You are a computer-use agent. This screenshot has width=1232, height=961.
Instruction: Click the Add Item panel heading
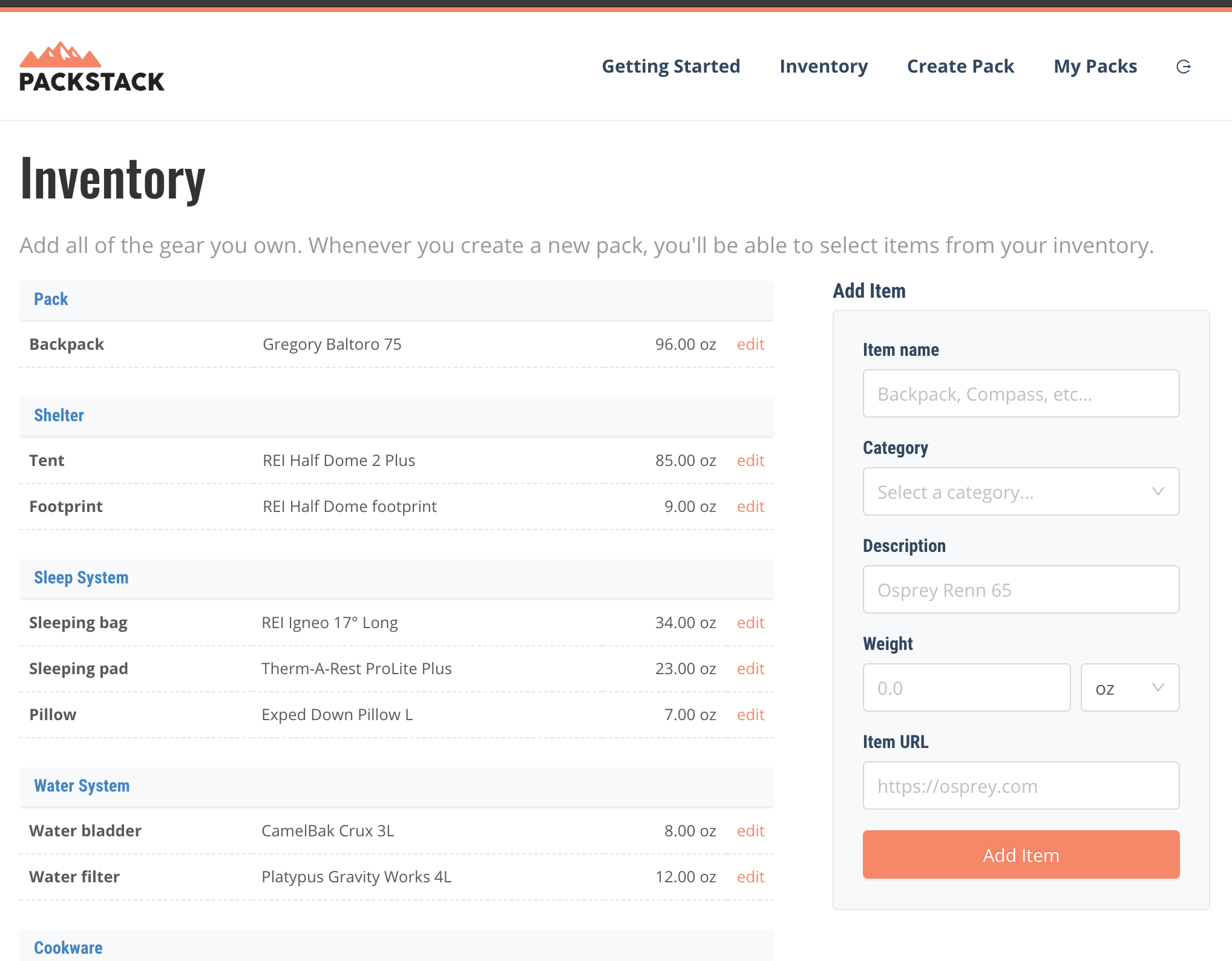[x=869, y=290]
